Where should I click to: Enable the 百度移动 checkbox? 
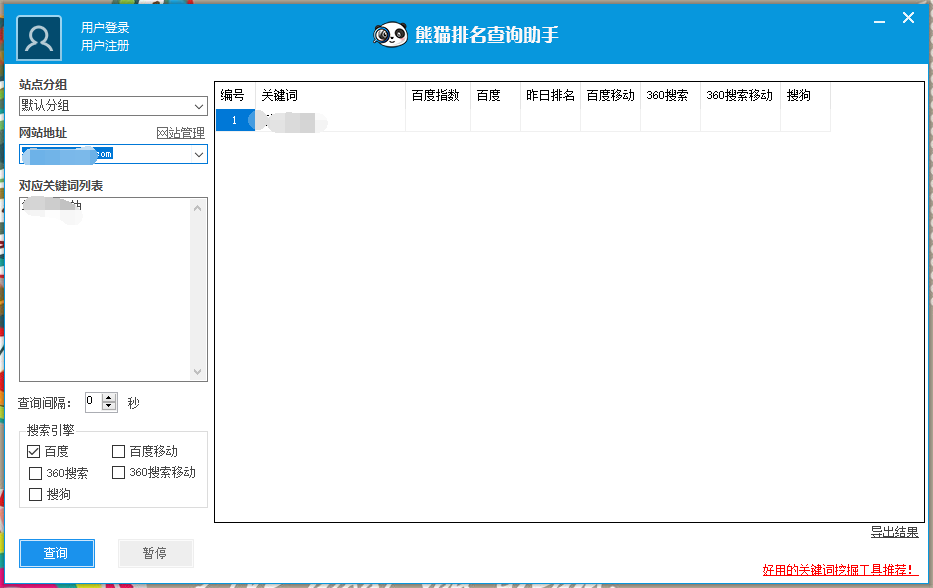pos(118,452)
